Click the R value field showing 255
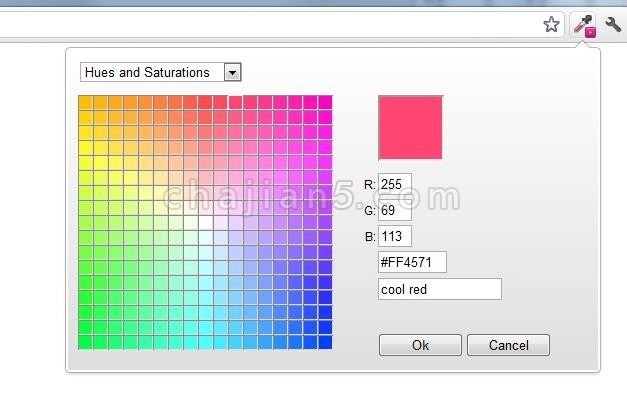Viewport: 627px width, 396px height. 395,184
